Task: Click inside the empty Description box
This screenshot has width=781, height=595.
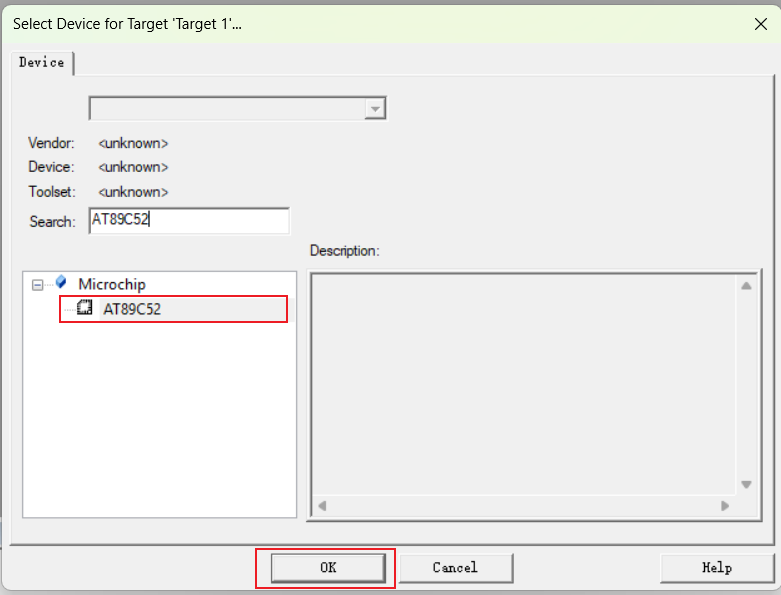Action: coord(523,384)
